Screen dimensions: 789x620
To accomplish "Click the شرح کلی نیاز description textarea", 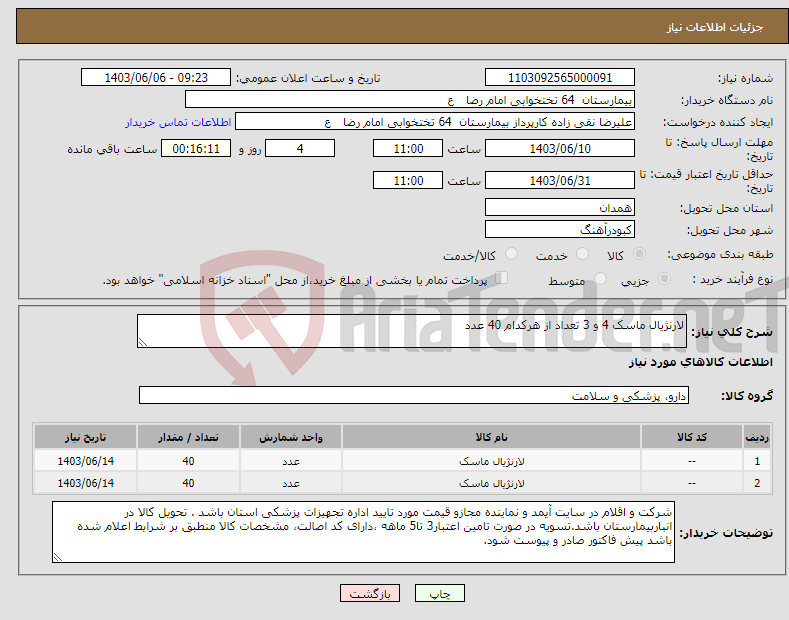I will (412, 331).
